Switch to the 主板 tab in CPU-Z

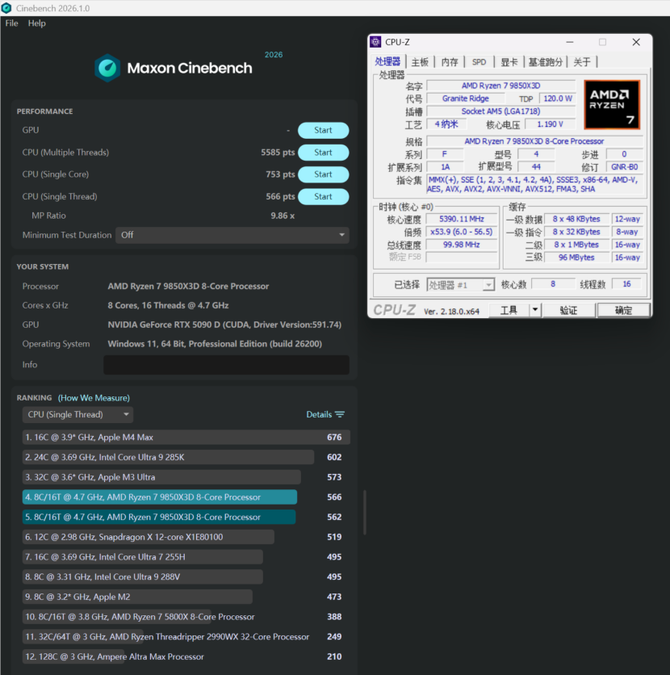[420, 62]
